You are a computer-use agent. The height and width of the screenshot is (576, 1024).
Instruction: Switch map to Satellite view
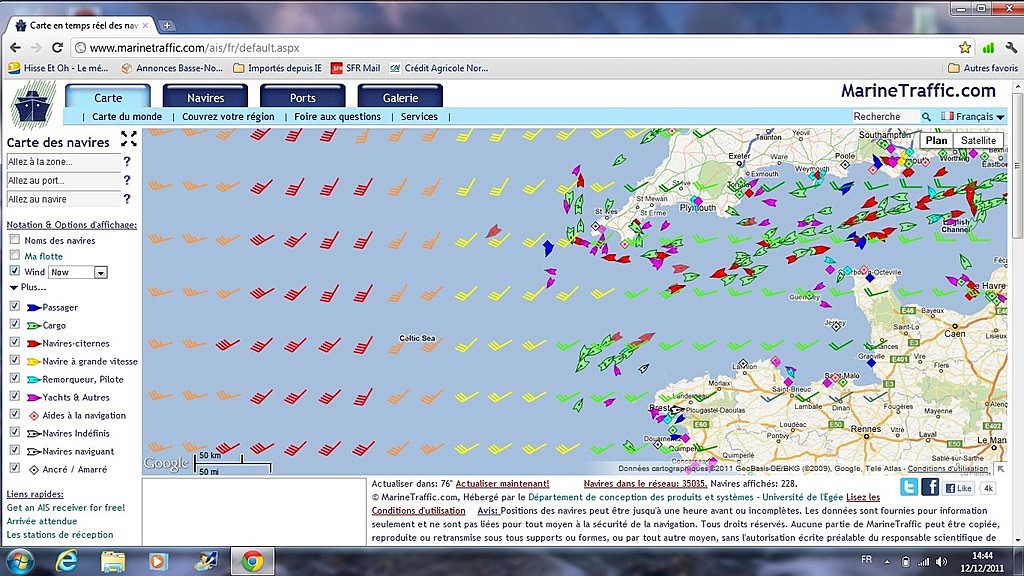[978, 140]
